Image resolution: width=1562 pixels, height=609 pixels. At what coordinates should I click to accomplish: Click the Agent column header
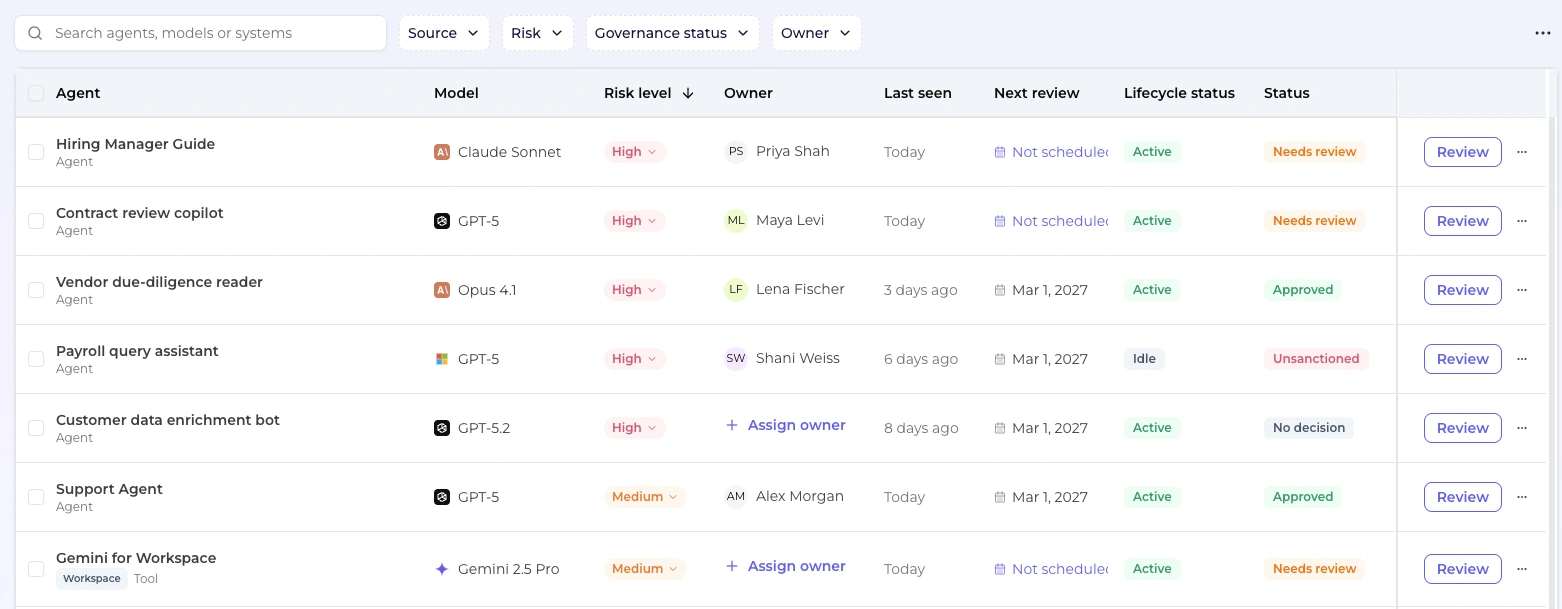pyautogui.click(x=78, y=93)
